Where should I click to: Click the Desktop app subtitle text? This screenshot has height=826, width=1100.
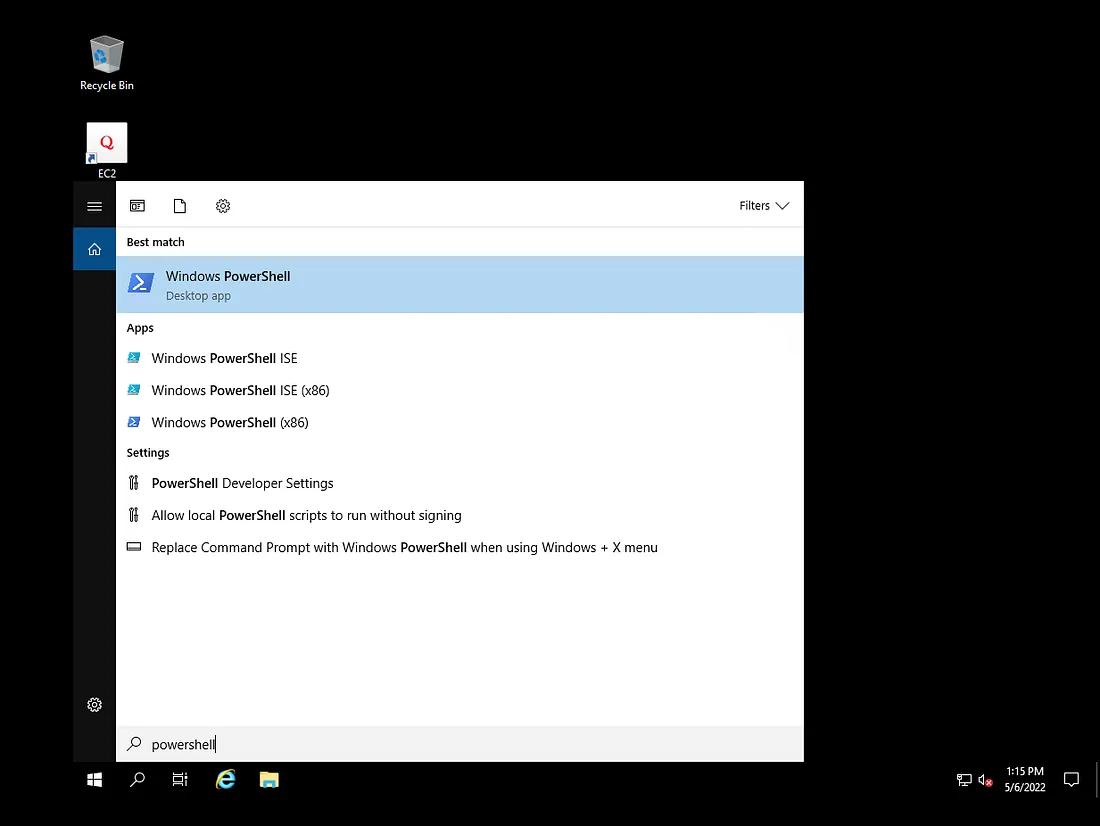[199, 296]
